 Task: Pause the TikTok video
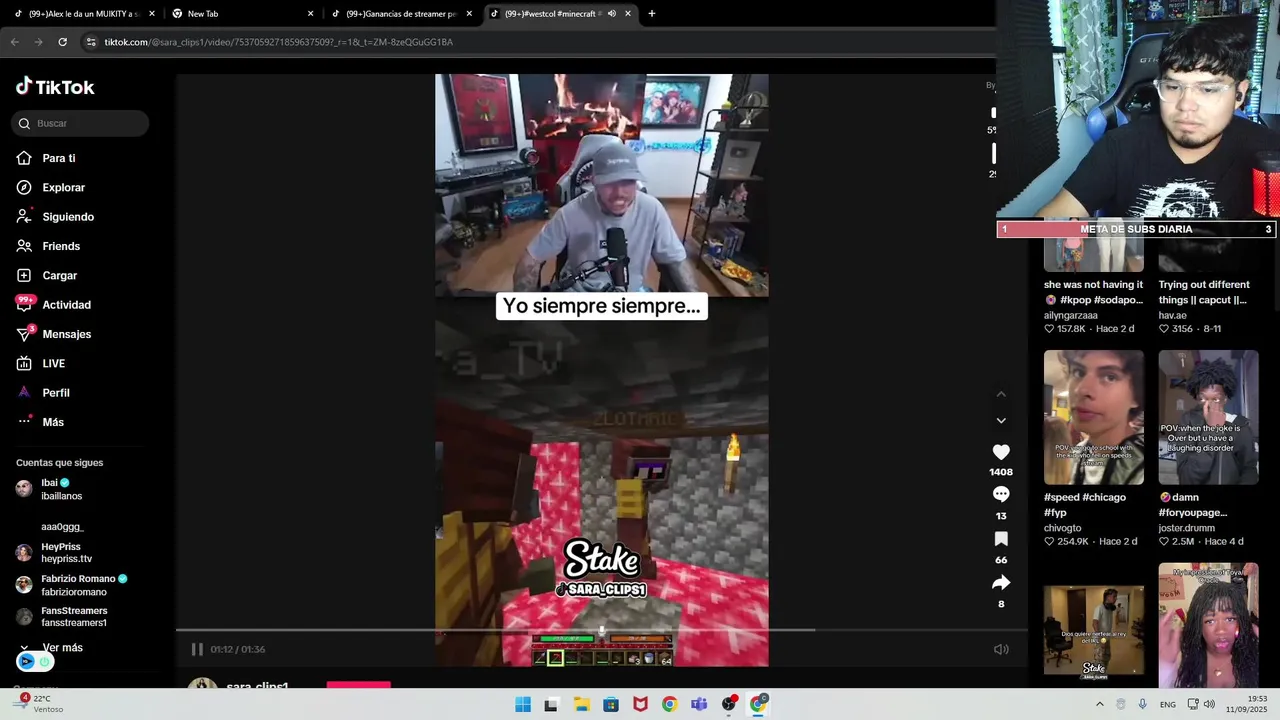197,649
